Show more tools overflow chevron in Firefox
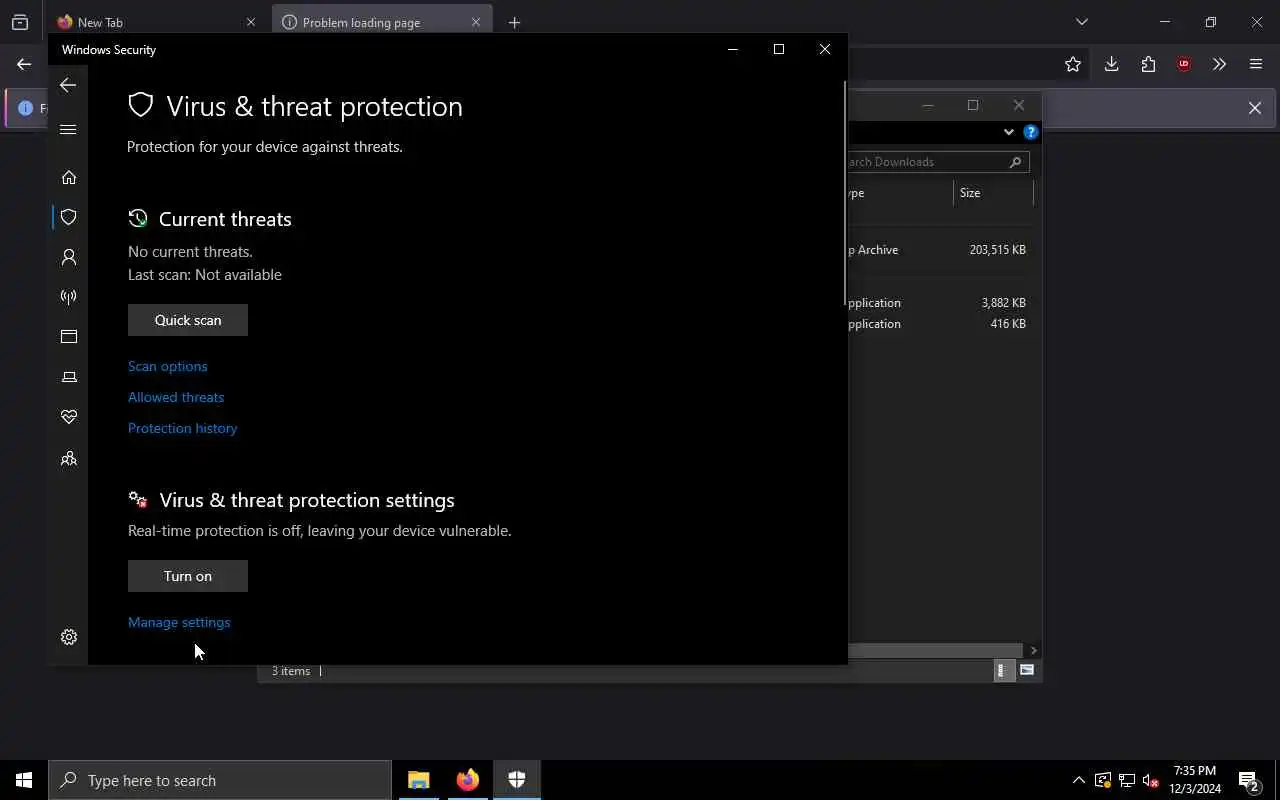This screenshot has height=800, width=1280. click(x=1219, y=64)
